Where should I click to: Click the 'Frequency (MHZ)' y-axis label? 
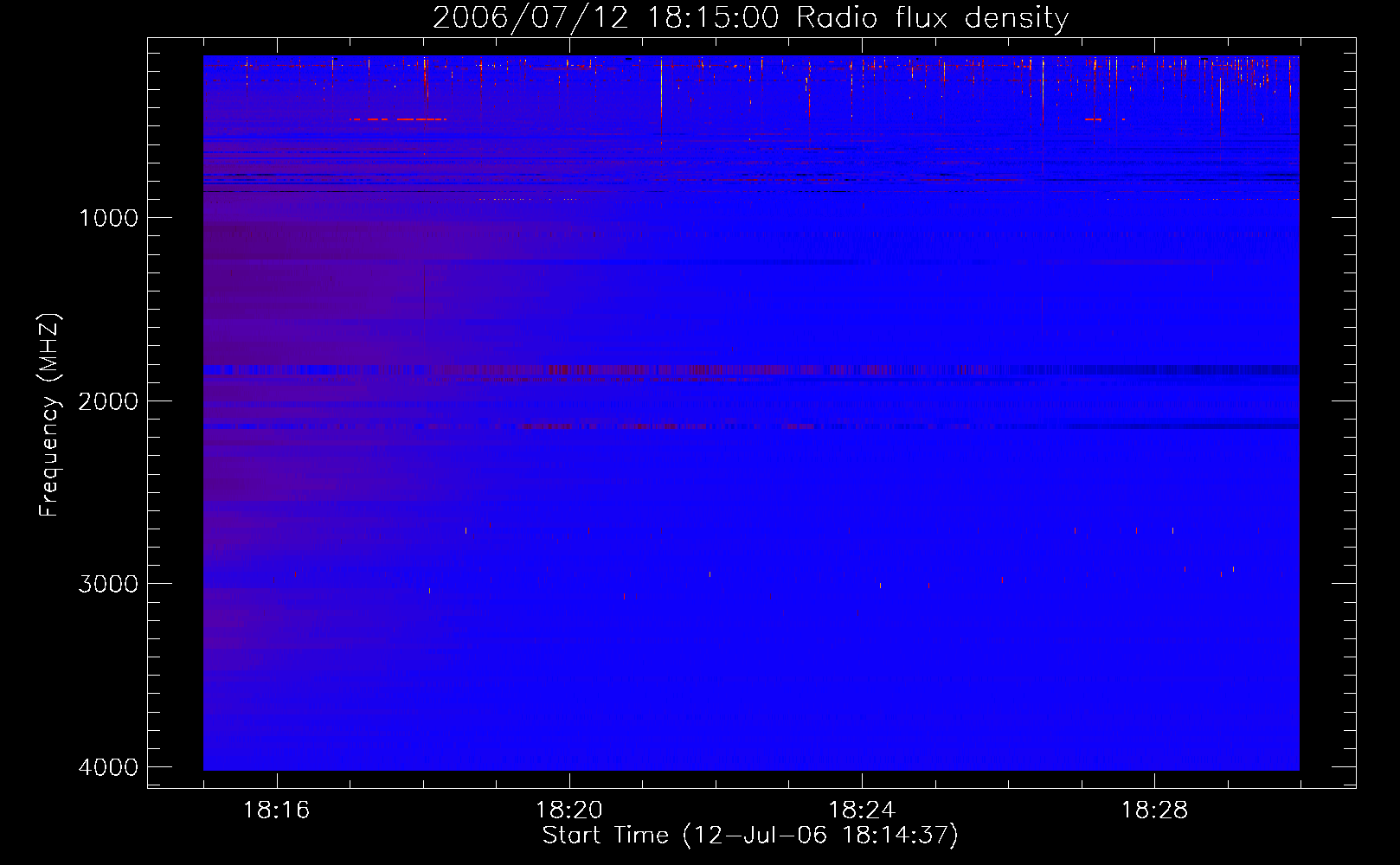click(49, 415)
